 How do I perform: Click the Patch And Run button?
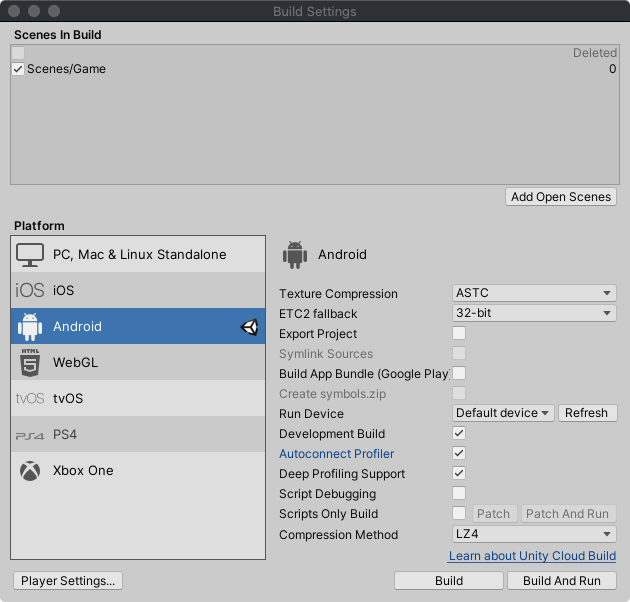pyautogui.click(x=568, y=514)
